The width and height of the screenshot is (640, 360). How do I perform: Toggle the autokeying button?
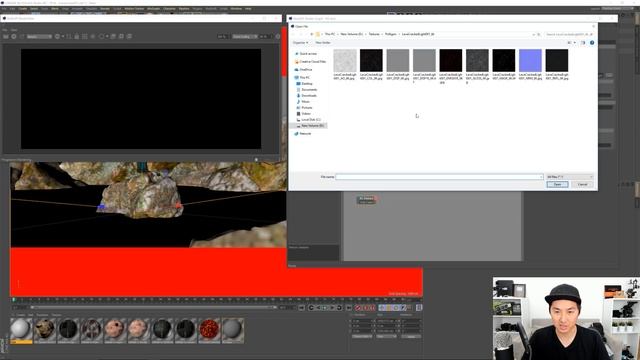pyautogui.click(x=365, y=308)
